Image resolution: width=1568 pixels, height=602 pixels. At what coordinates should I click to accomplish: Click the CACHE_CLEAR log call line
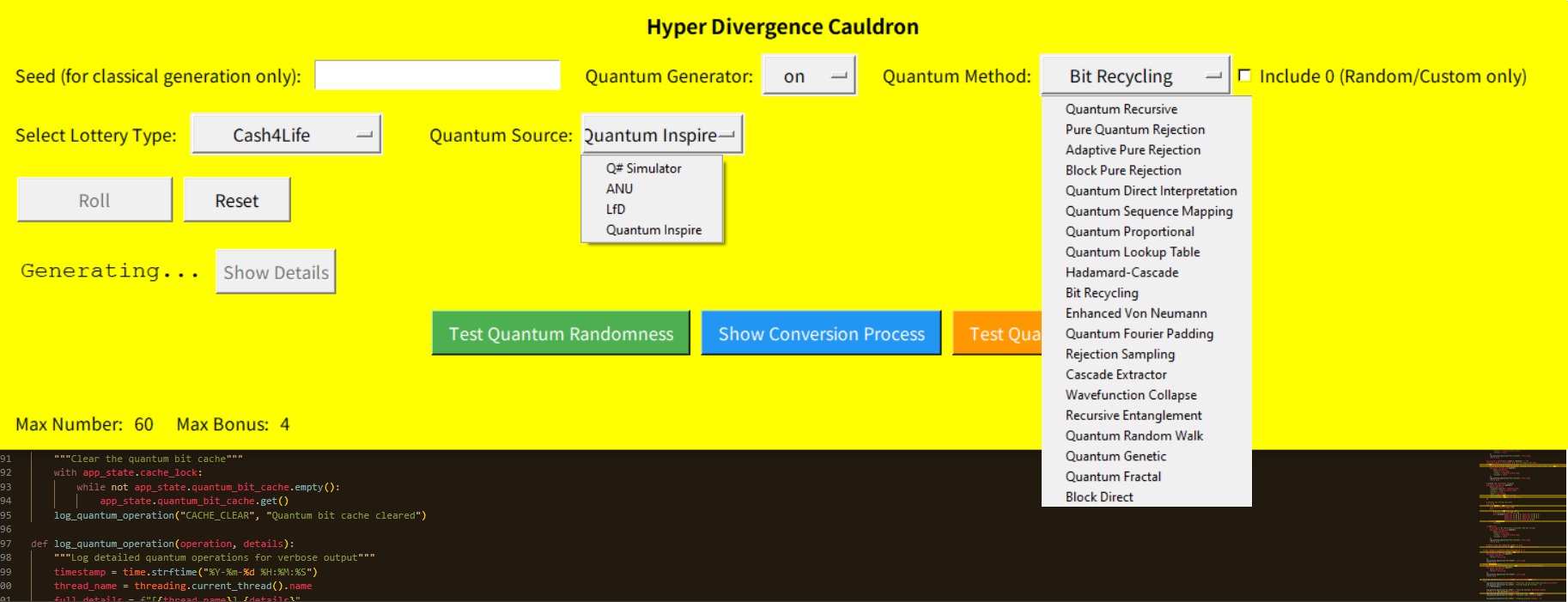tap(240, 515)
